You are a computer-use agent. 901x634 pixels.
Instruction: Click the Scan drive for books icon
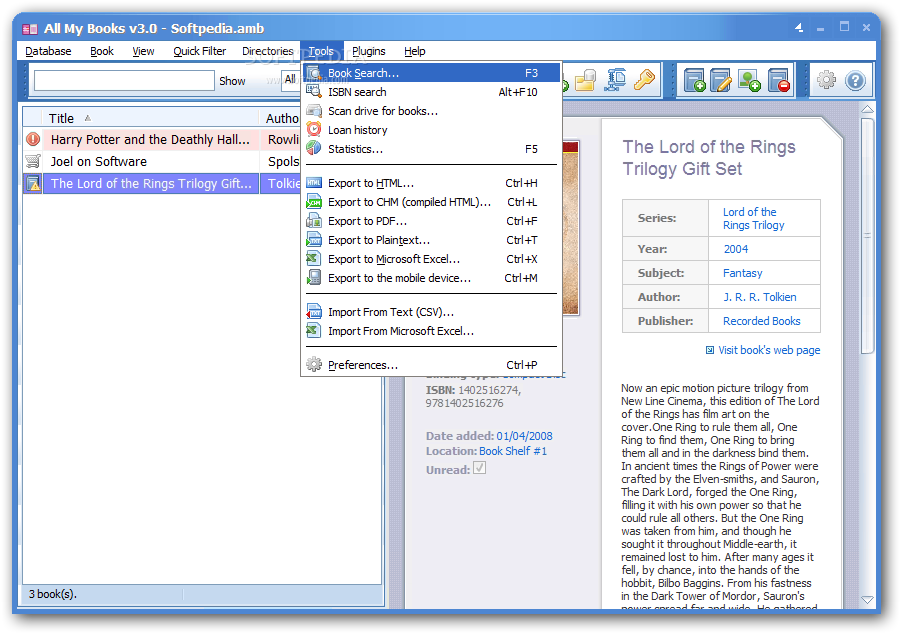[x=314, y=111]
